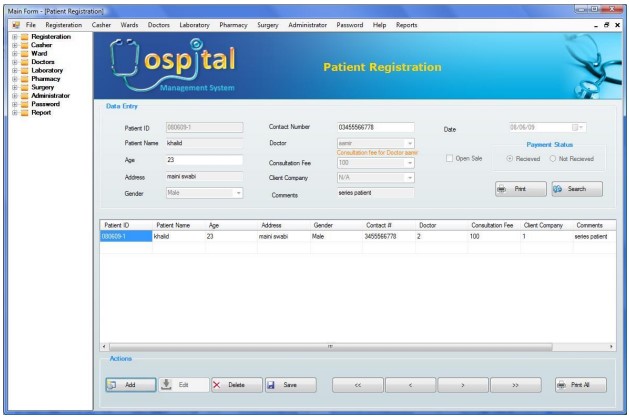The height and width of the screenshot is (419, 629).
Task: Go to previous record with < button
Action: tap(410, 385)
